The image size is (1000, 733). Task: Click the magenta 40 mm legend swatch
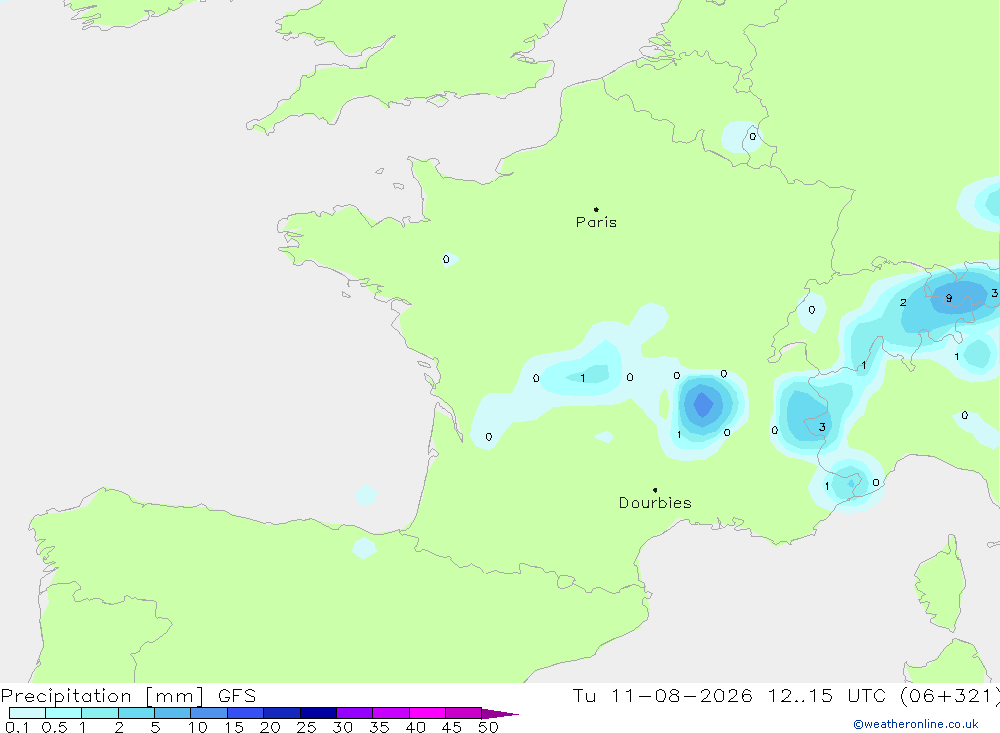pyautogui.click(x=427, y=713)
